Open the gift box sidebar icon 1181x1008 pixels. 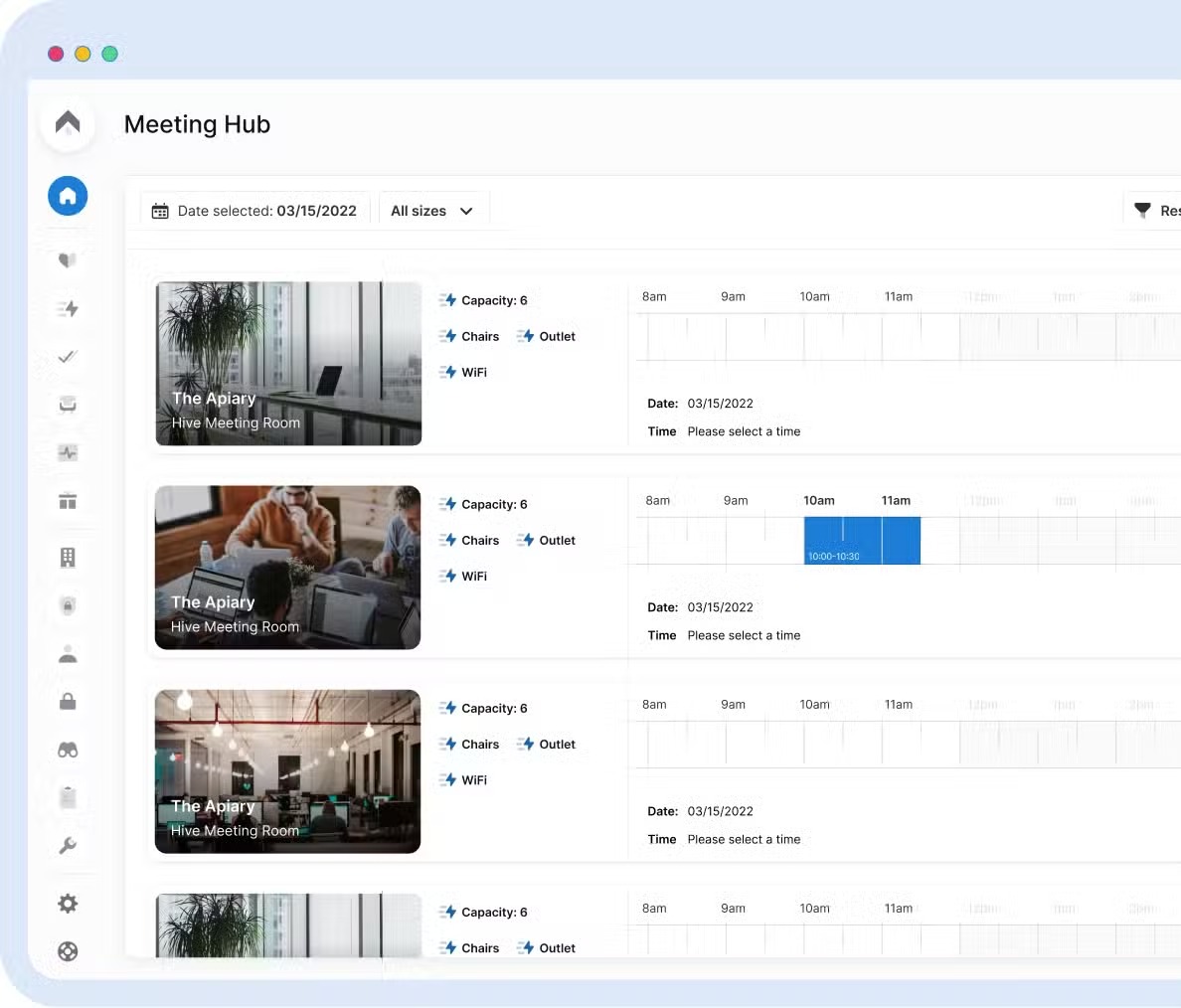point(68,501)
